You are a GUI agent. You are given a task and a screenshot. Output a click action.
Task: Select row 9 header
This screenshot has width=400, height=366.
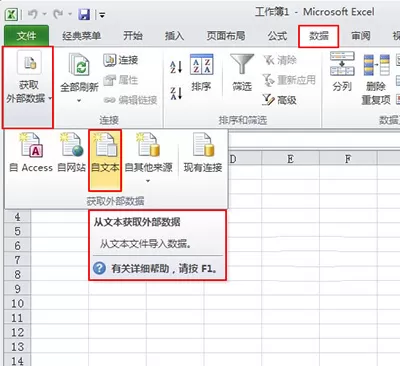[17, 289]
